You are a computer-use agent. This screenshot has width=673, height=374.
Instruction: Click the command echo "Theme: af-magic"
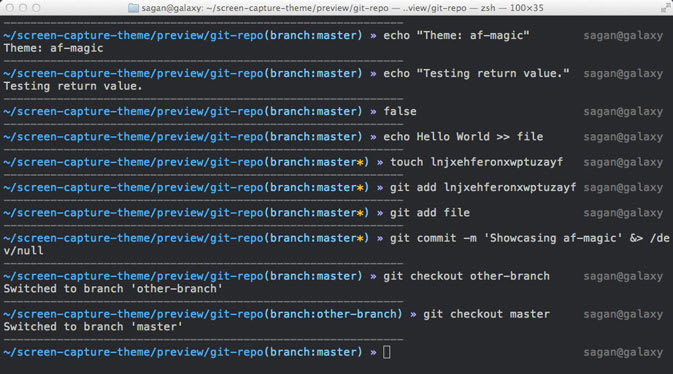456,35
